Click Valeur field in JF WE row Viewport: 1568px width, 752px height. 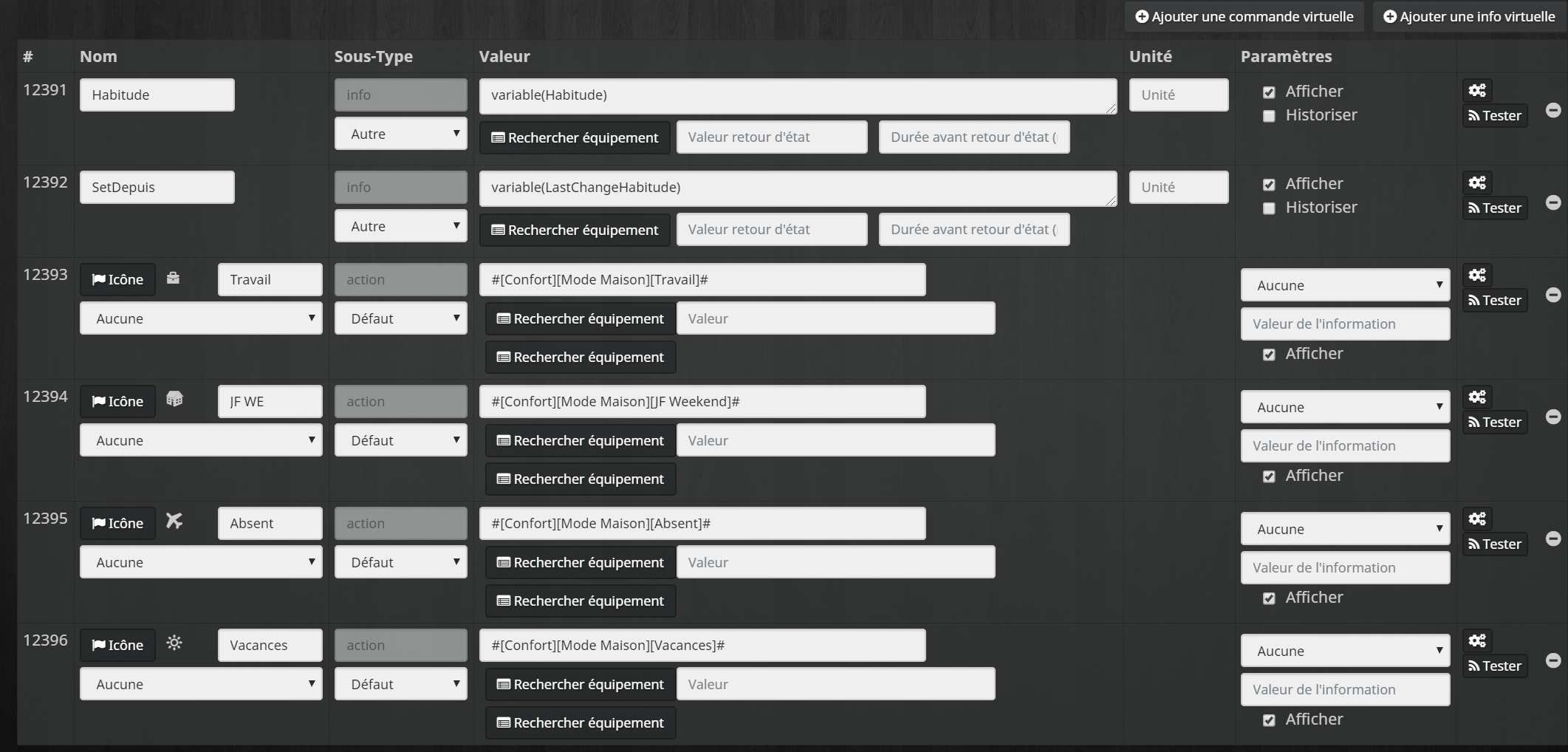click(x=836, y=440)
